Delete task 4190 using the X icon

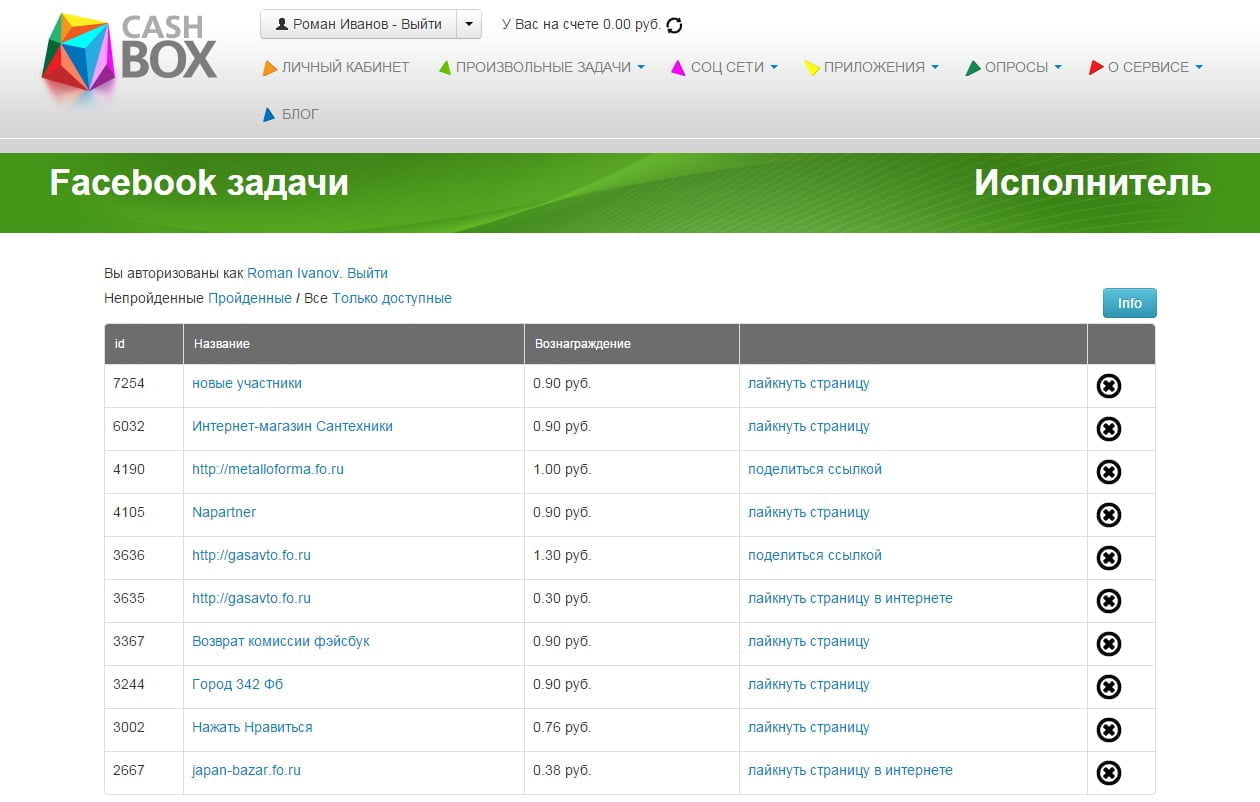tap(1109, 472)
